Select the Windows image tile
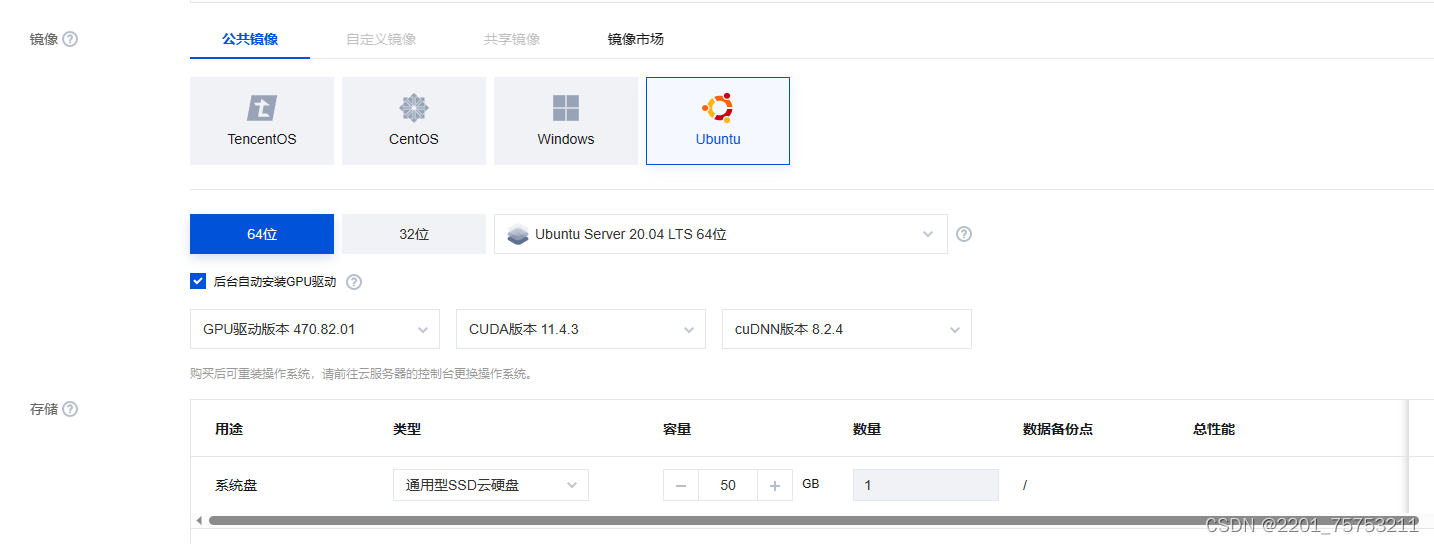 [566, 121]
